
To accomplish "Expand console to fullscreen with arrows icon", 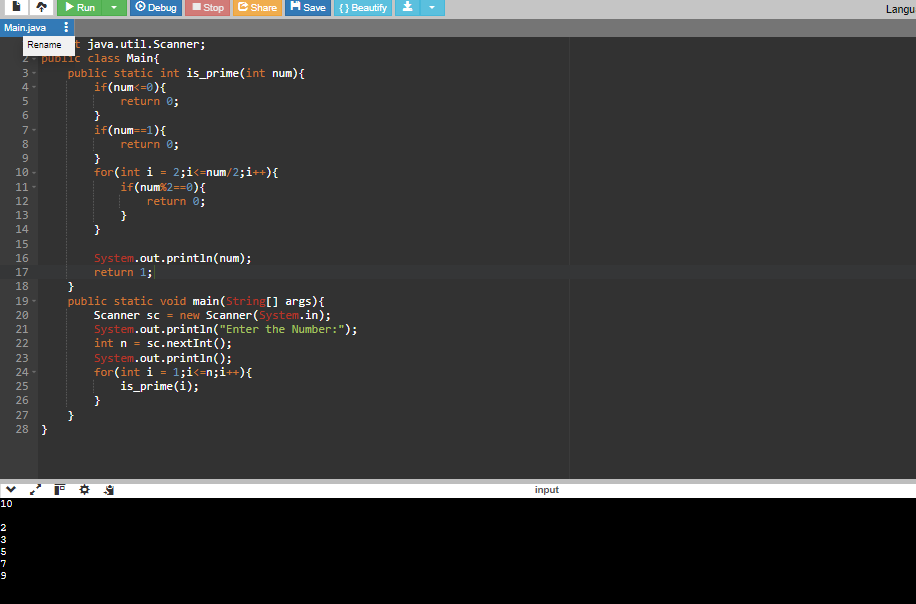I will coord(35,490).
